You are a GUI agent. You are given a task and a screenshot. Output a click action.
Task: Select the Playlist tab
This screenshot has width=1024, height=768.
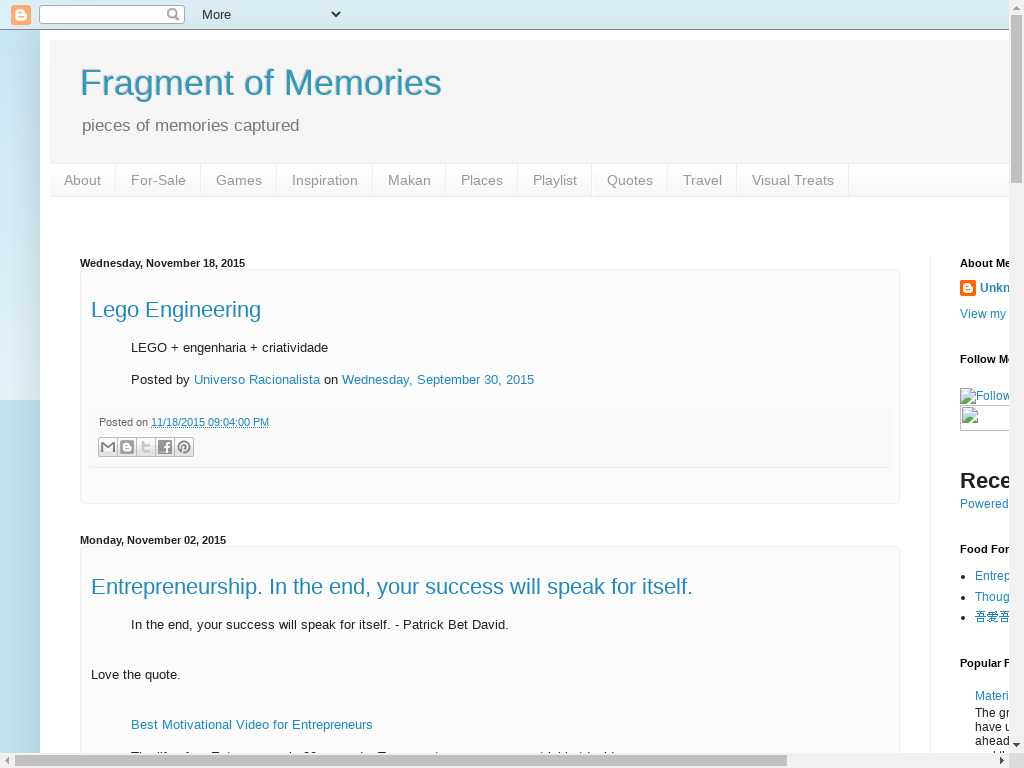tap(554, 180)
